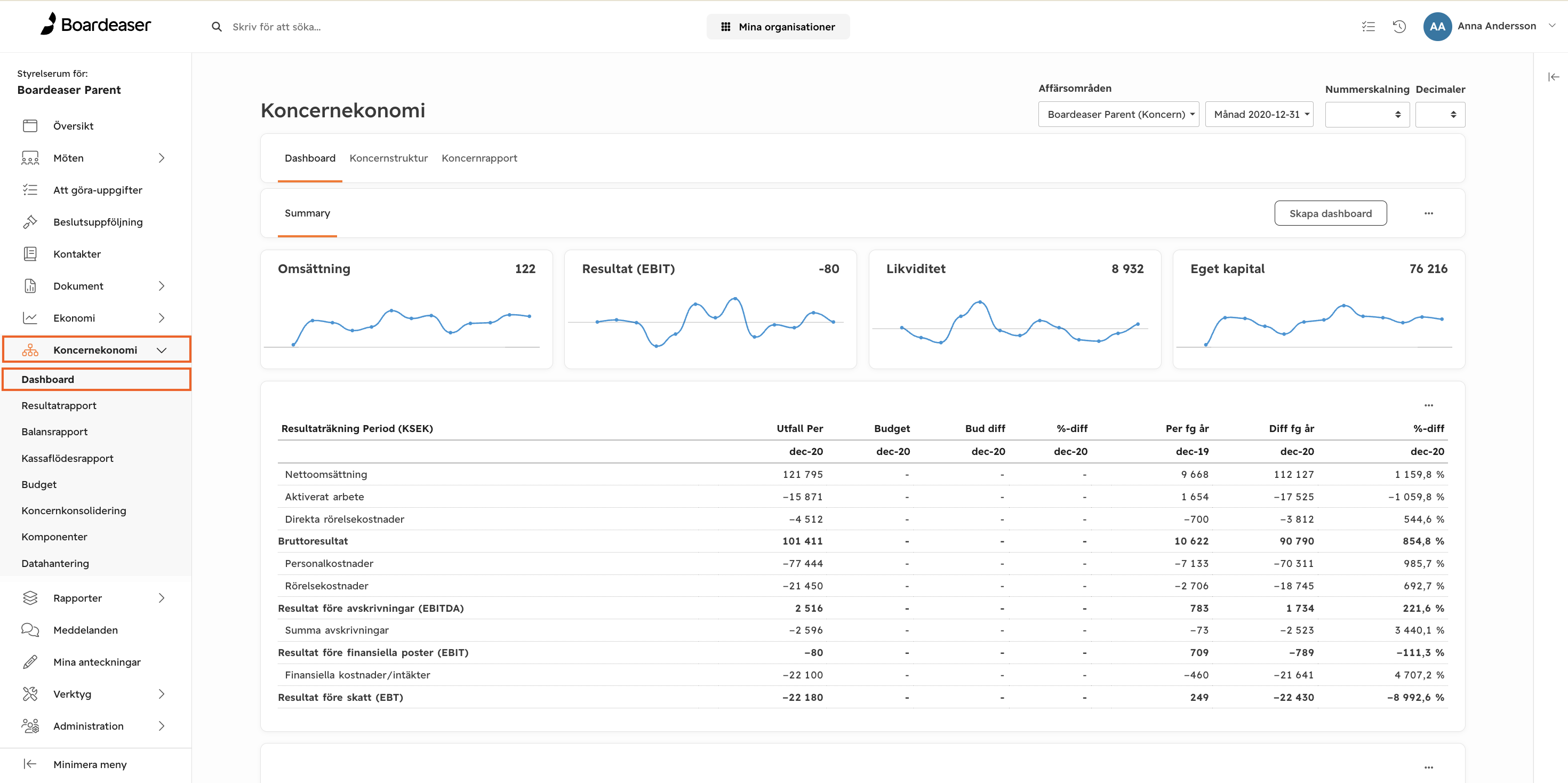Select the Summary tab

click(x=307, y=213)
